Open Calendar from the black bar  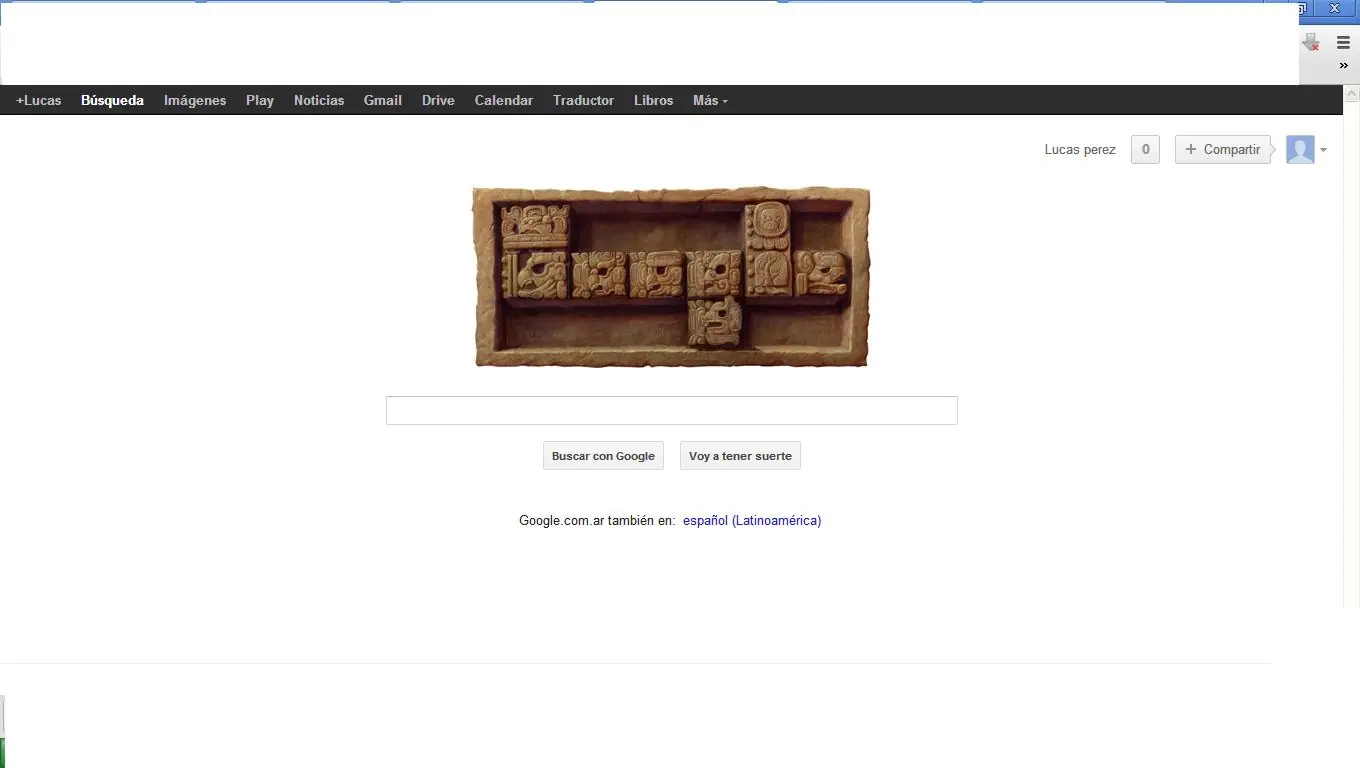pos(504,100)
